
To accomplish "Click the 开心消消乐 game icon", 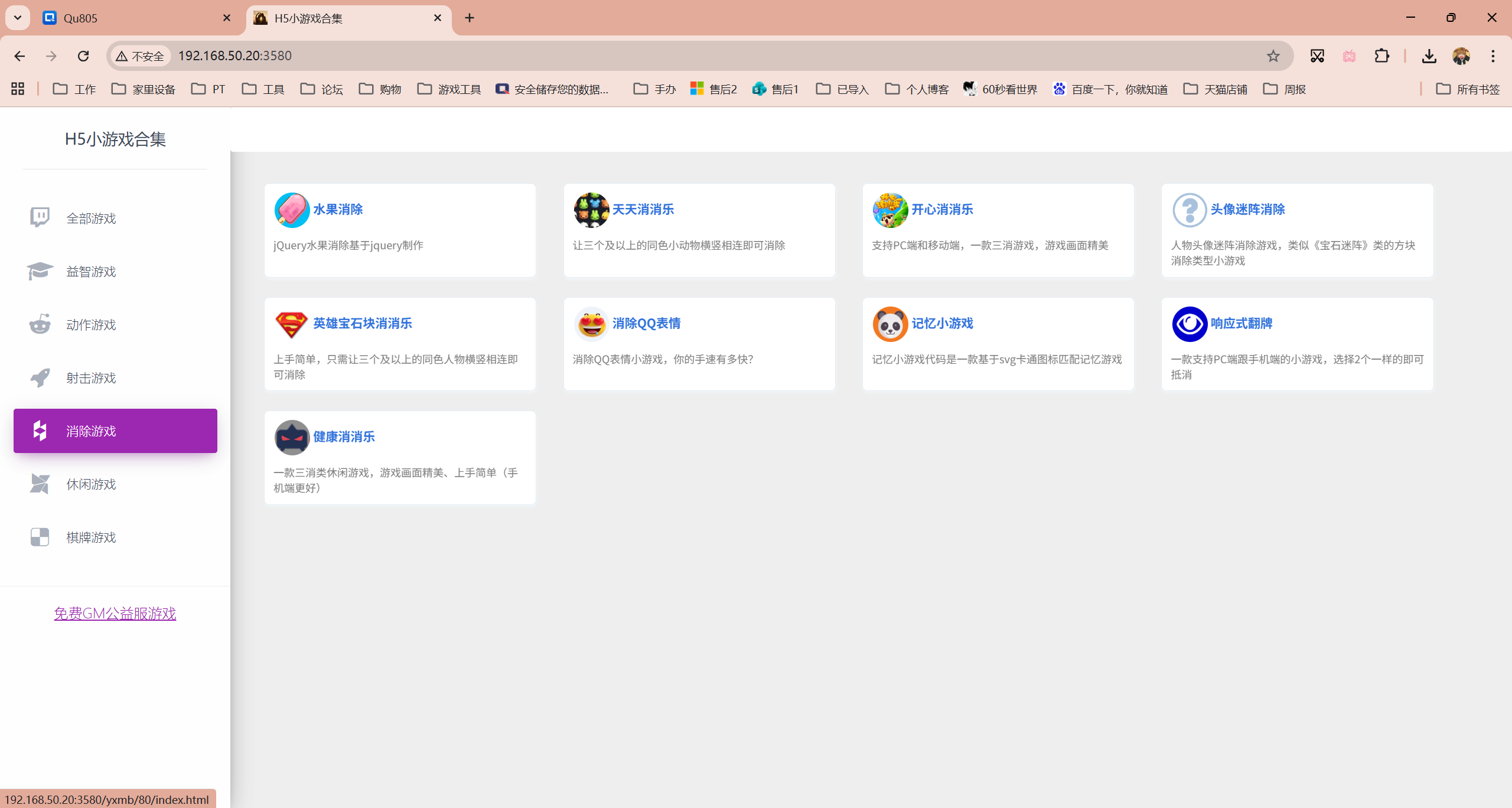I will pos(890,210).
